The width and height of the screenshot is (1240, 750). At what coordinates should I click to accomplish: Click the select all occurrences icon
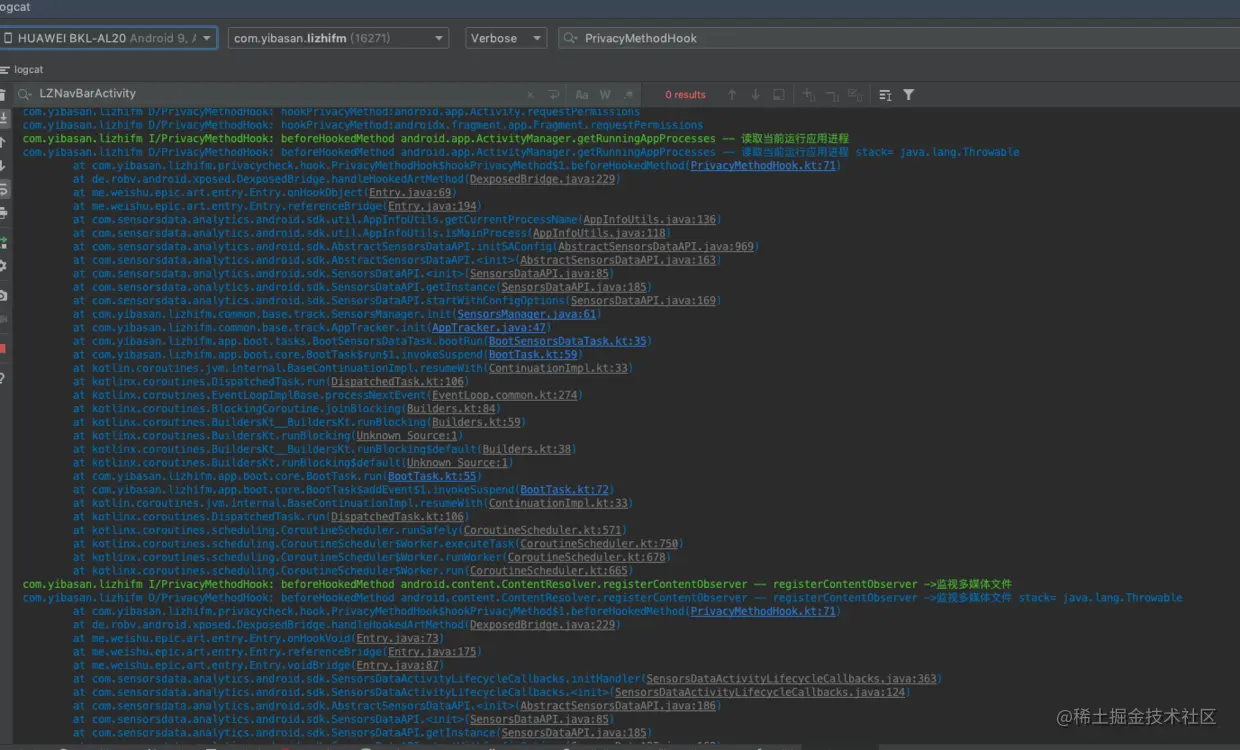point(779,94)
